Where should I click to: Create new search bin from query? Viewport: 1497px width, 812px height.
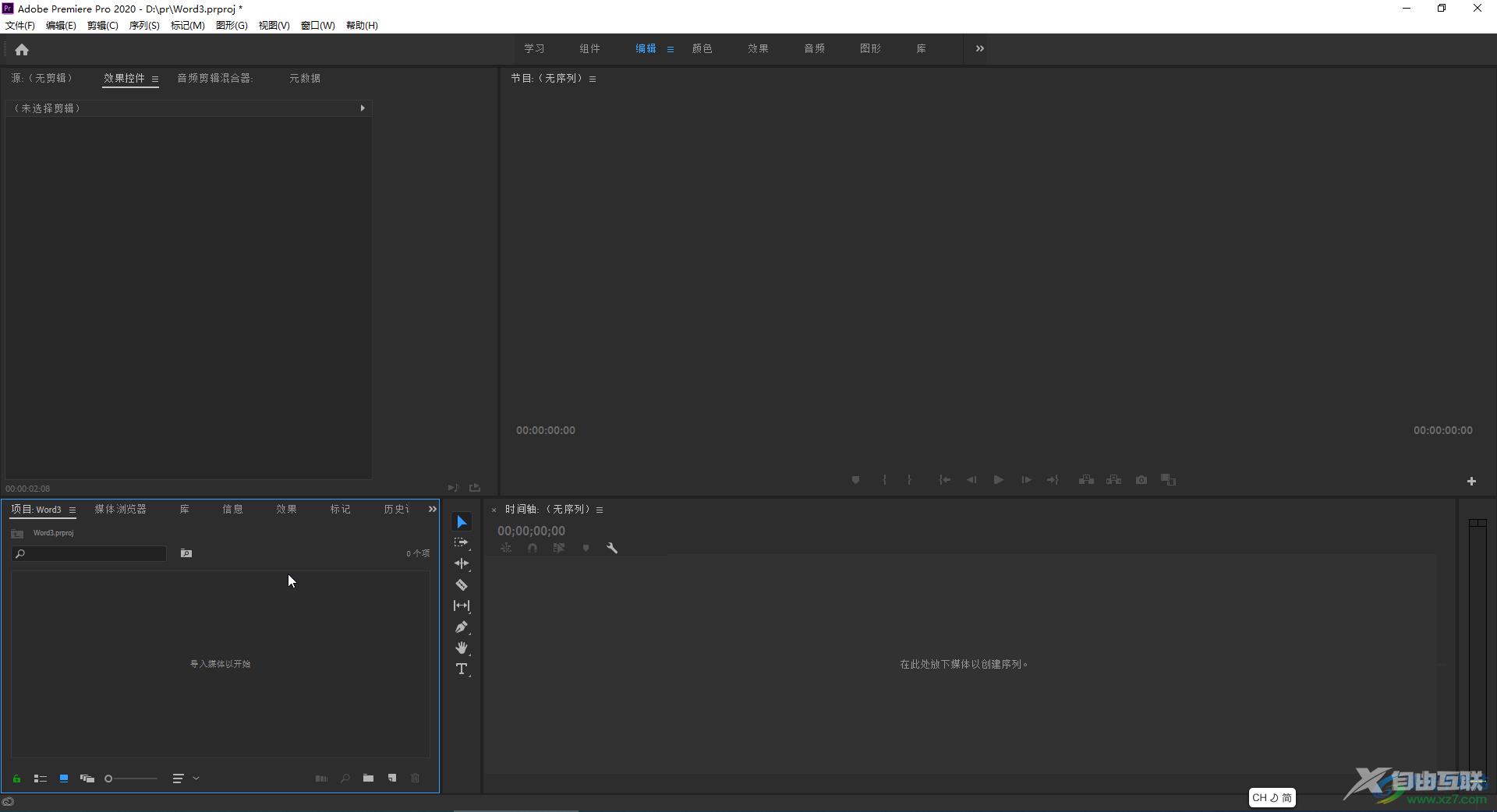pyautogui.click(x=186, y=553)
